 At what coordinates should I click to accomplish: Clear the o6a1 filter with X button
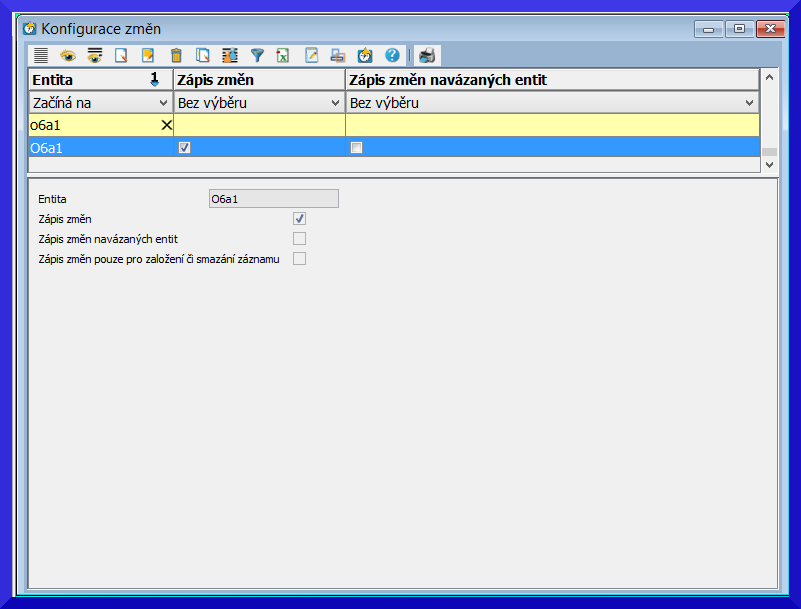click(x=166, y=125)
